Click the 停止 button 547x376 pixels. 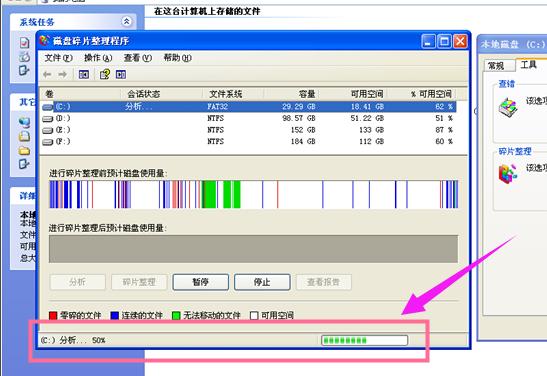pos(262,282)
